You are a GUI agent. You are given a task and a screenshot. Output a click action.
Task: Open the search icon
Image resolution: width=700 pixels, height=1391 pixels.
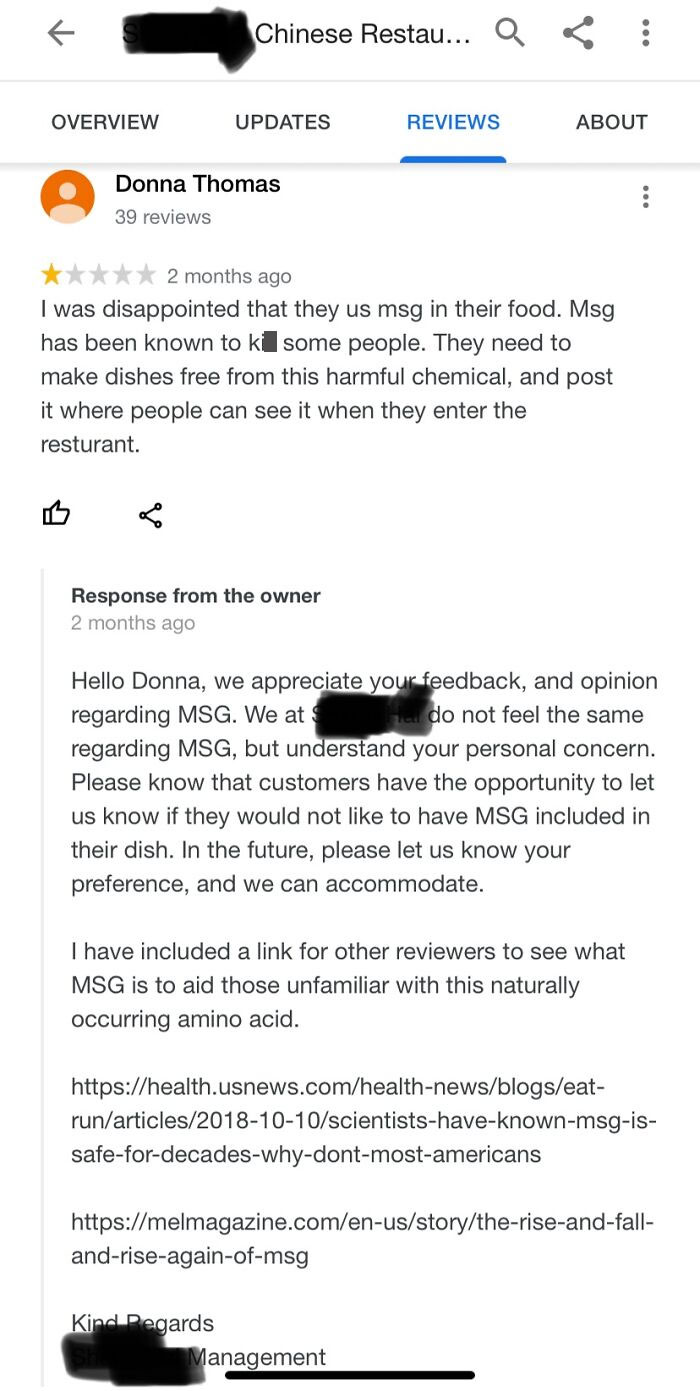tap(510, 33)
